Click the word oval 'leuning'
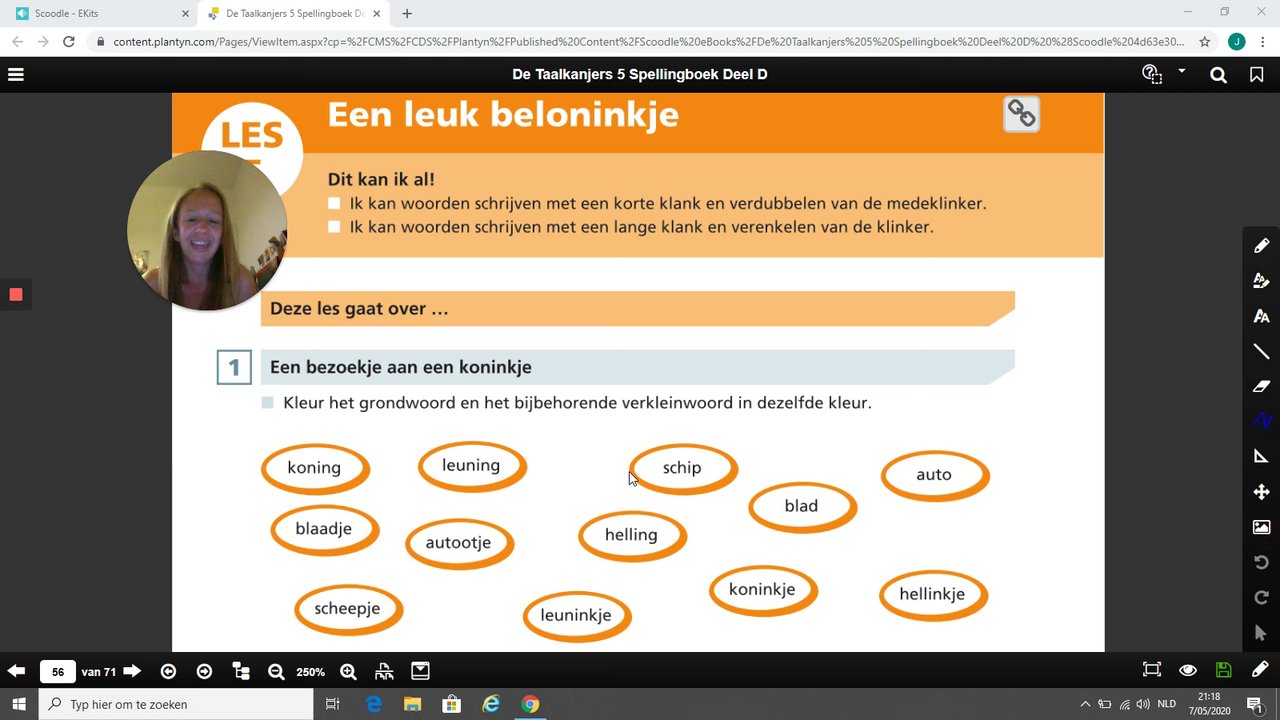Screen dimensions: 1280x720 pos(472,466)
